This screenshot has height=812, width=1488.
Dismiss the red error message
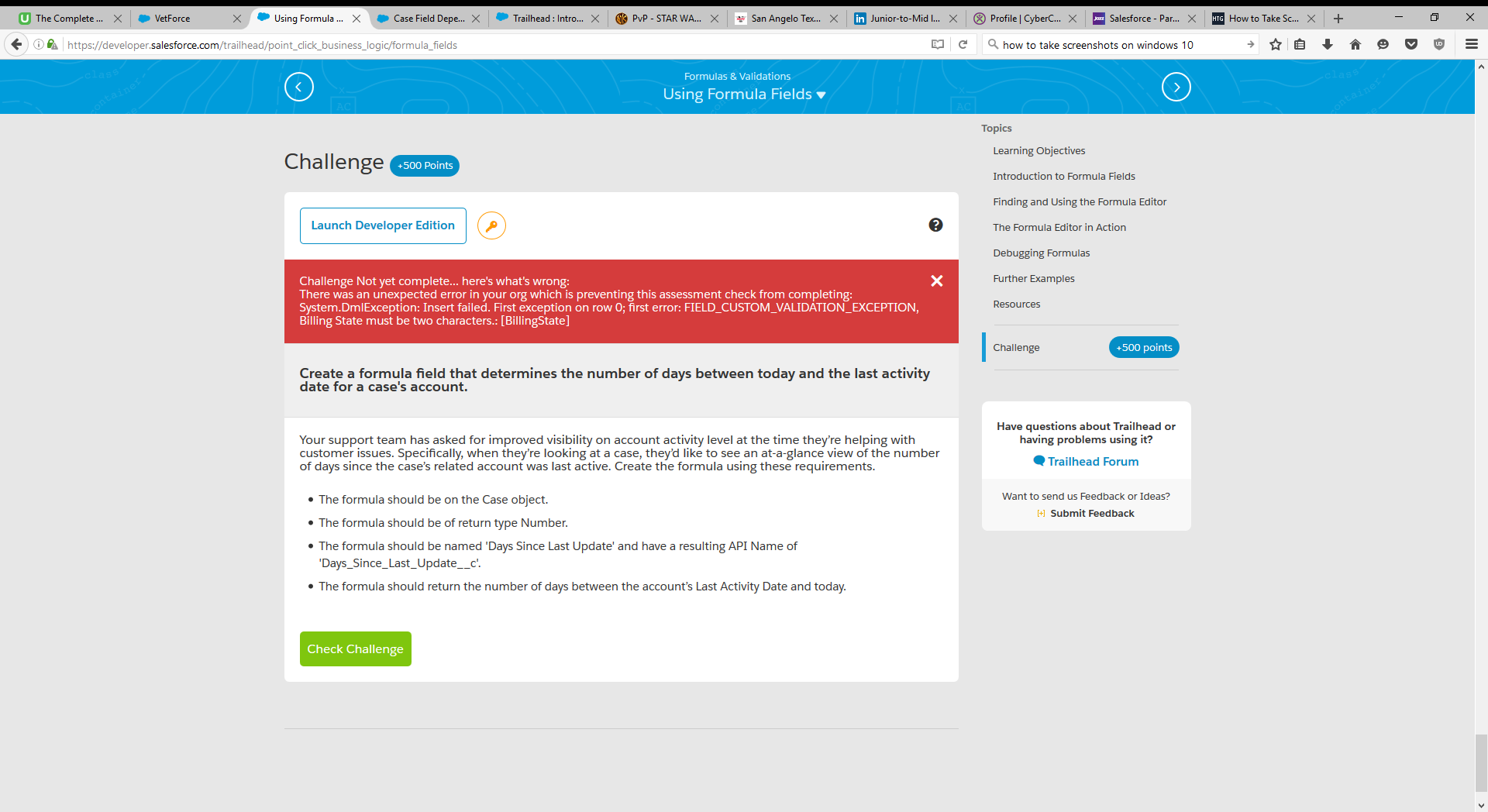point(937,281)
